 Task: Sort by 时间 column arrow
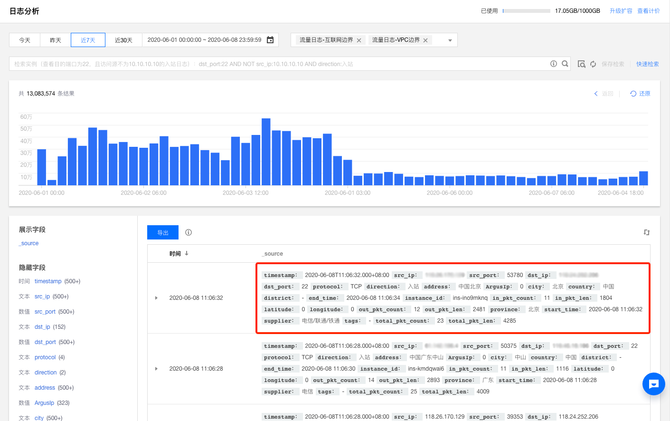(x=187, y=254)
